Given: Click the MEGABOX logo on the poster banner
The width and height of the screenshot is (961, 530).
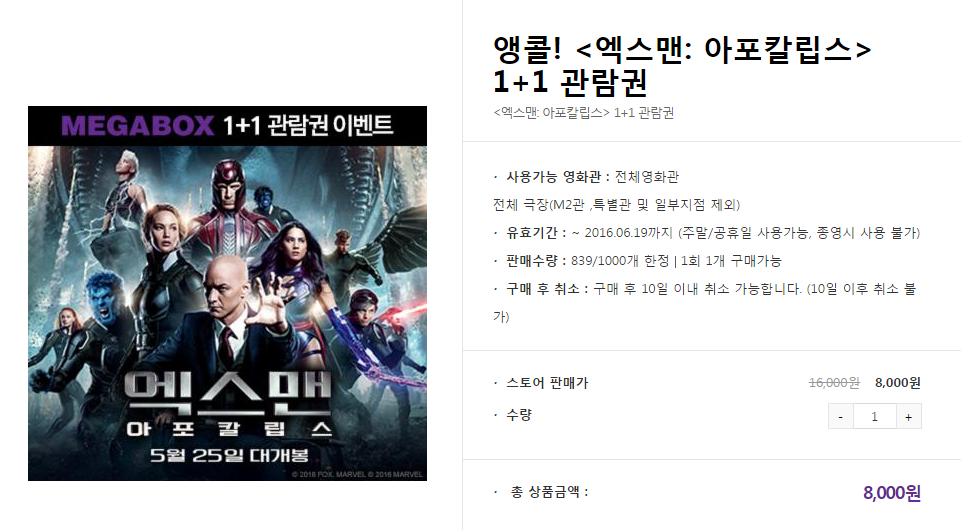Looking at the screenshot, I should pos(137,126).
